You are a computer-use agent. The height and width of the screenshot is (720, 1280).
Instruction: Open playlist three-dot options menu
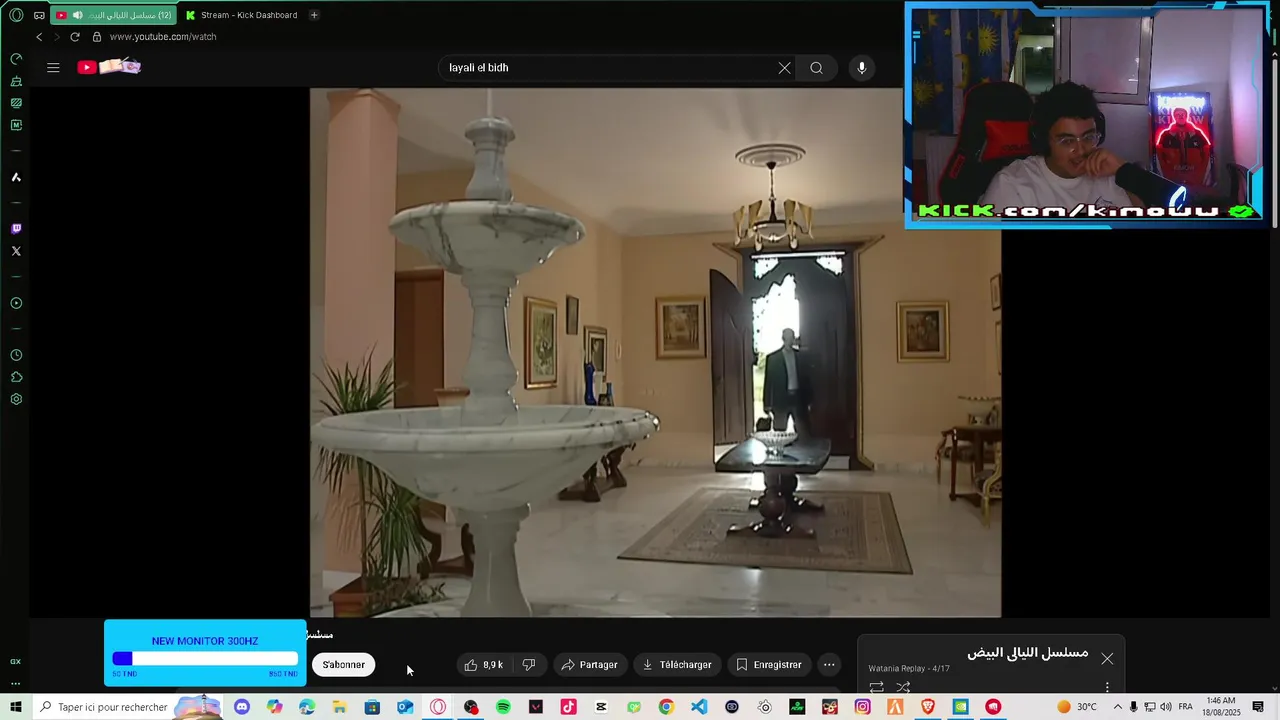pyautogui.click(x=1107, y=687)
